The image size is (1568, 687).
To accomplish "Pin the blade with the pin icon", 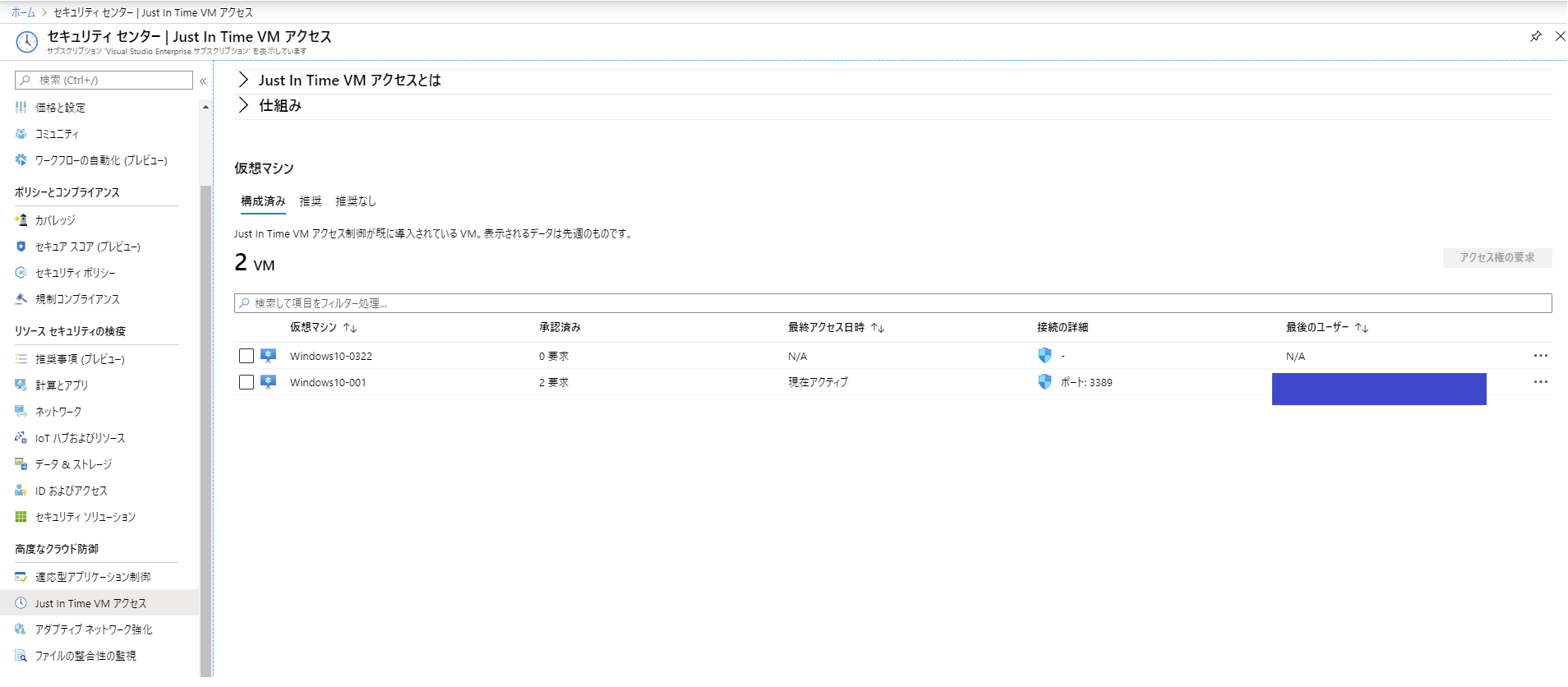I will pyautogui.click(x=1535, y=36).
